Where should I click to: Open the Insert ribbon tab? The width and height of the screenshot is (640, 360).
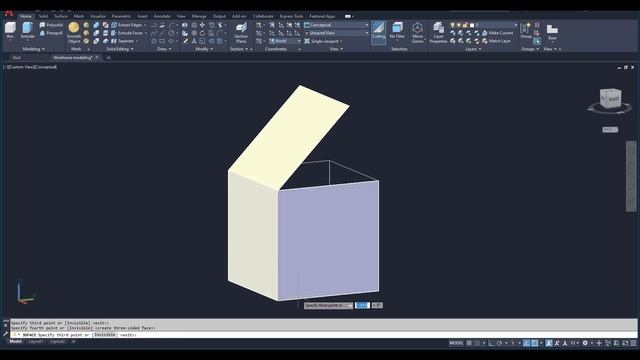pyautogui.click(x=142, y=16)
